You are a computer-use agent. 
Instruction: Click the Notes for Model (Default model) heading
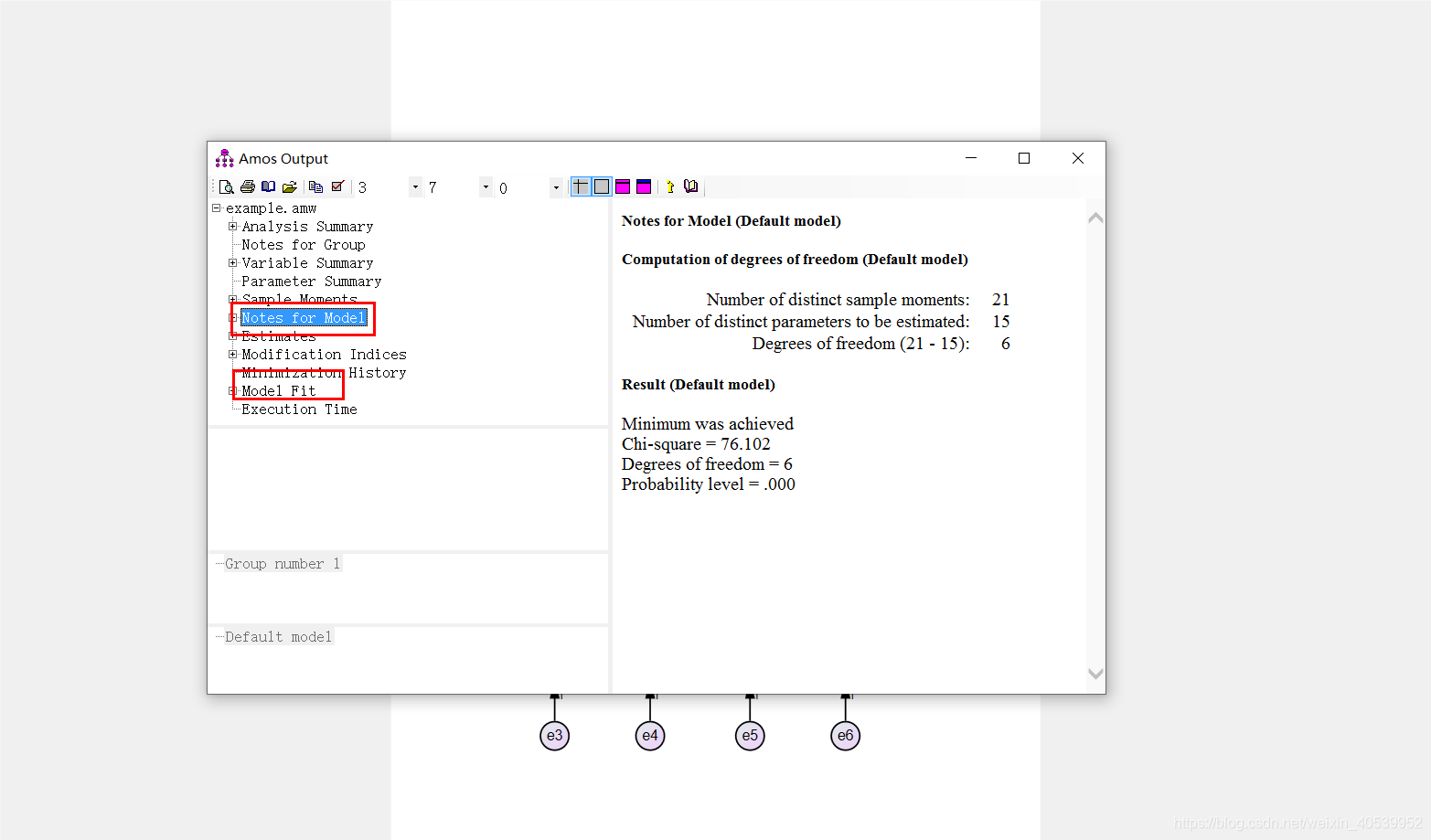point(732,221)
